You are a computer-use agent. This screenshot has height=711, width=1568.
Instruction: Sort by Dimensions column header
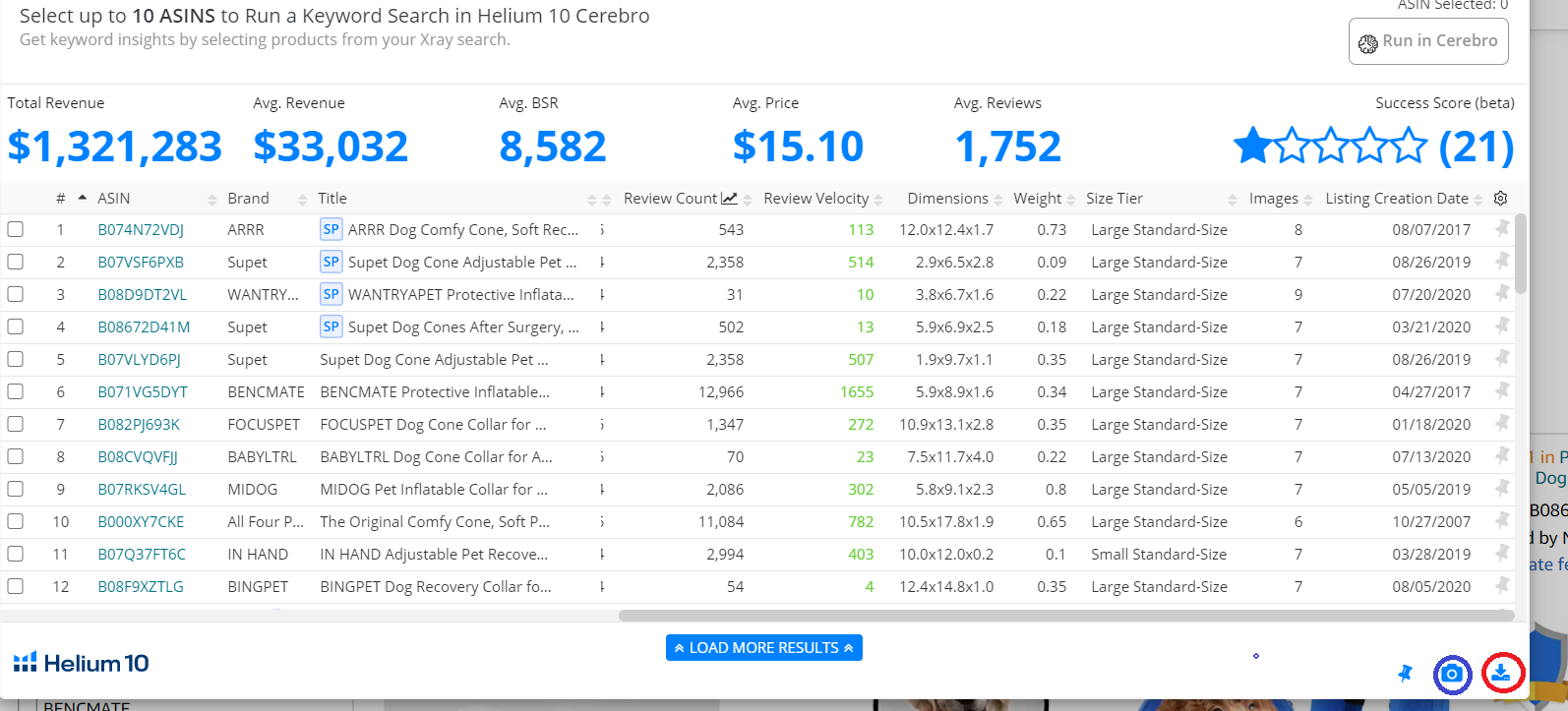coord(948,199)
